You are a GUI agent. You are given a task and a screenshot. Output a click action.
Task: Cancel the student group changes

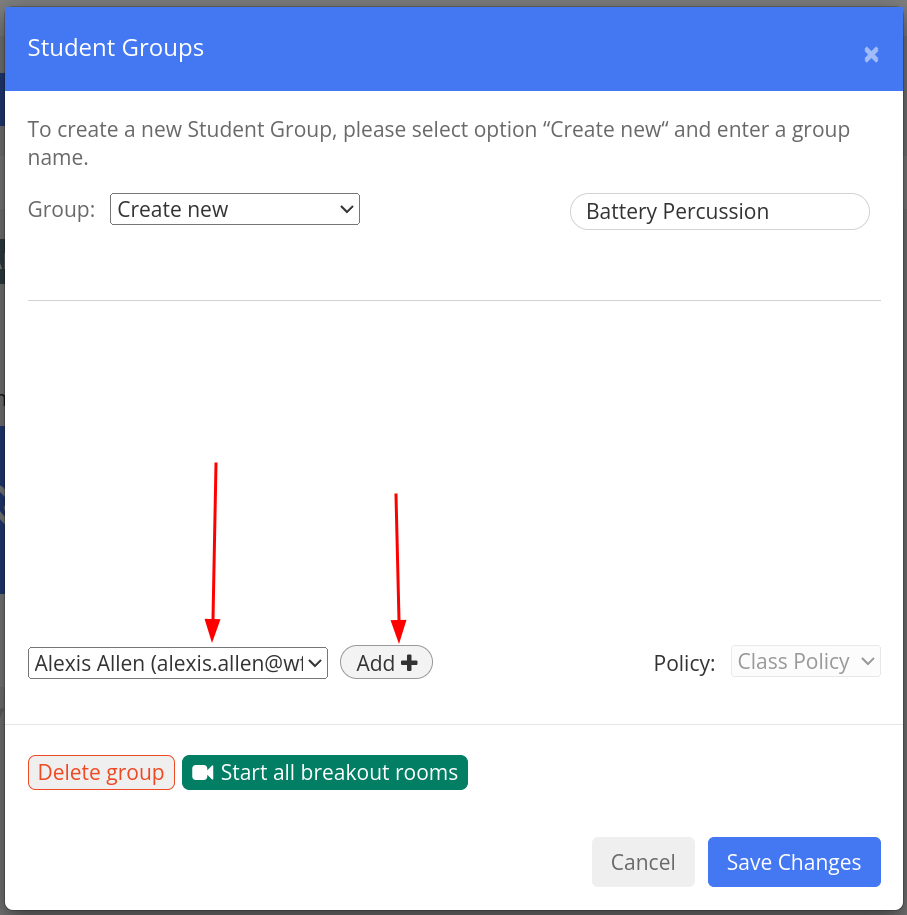(643, 862)
